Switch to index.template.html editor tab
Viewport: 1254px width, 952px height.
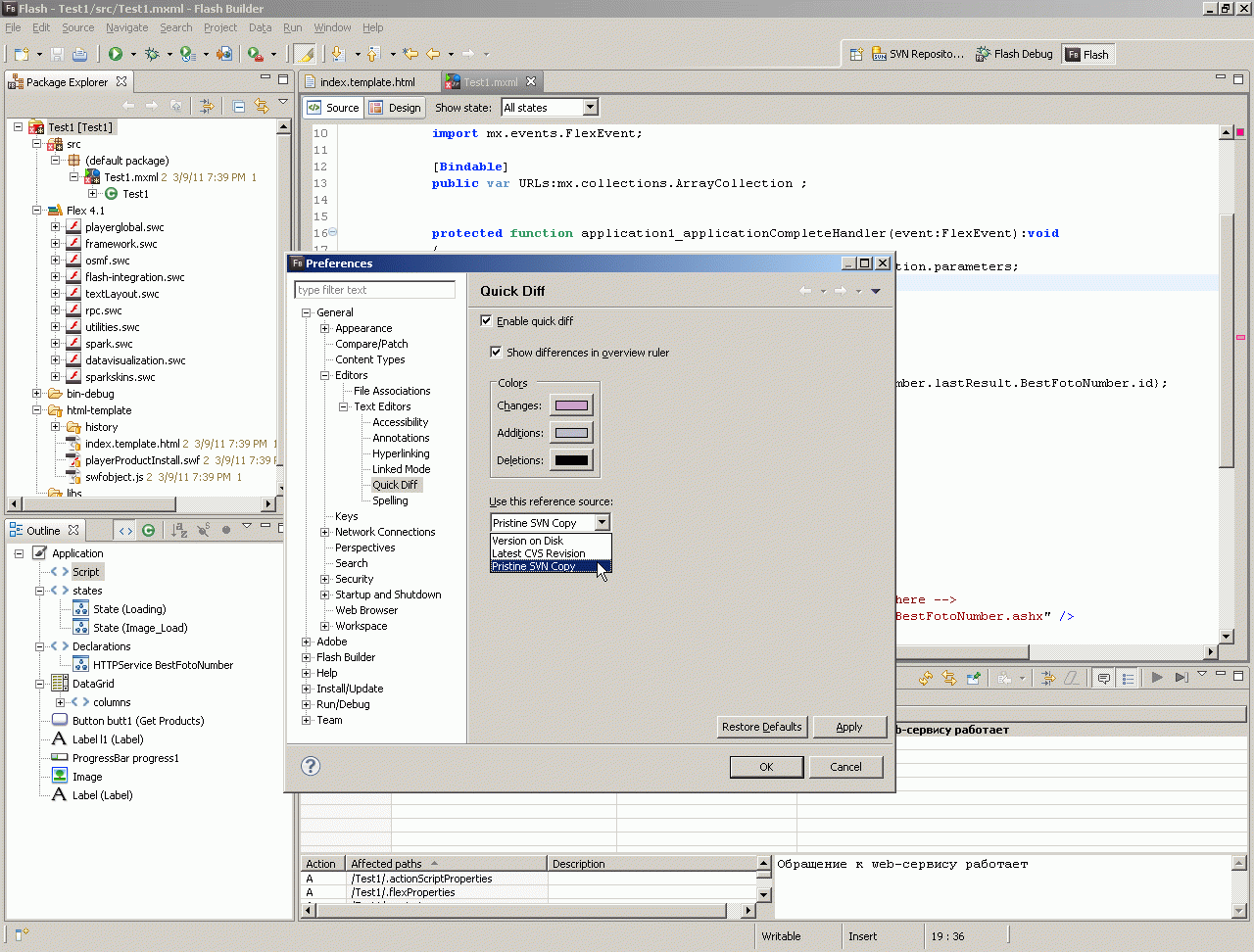click(367, 82)
